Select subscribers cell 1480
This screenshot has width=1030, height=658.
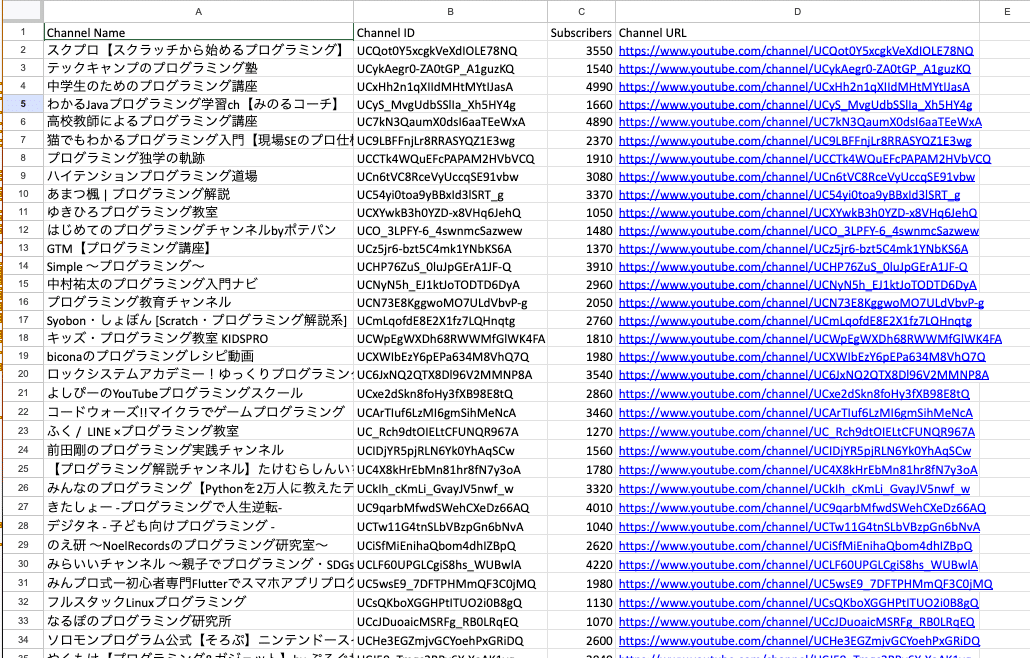point(581,230)
